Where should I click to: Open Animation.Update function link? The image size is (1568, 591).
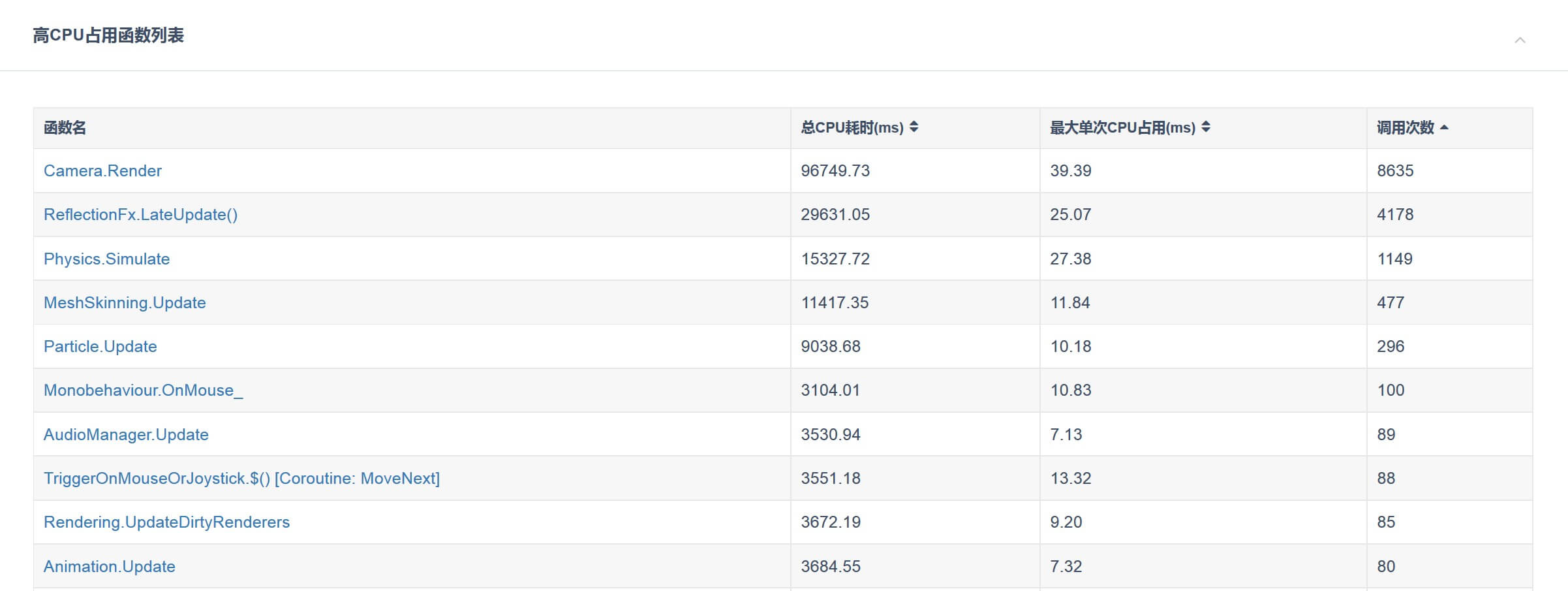click(109, 567)
